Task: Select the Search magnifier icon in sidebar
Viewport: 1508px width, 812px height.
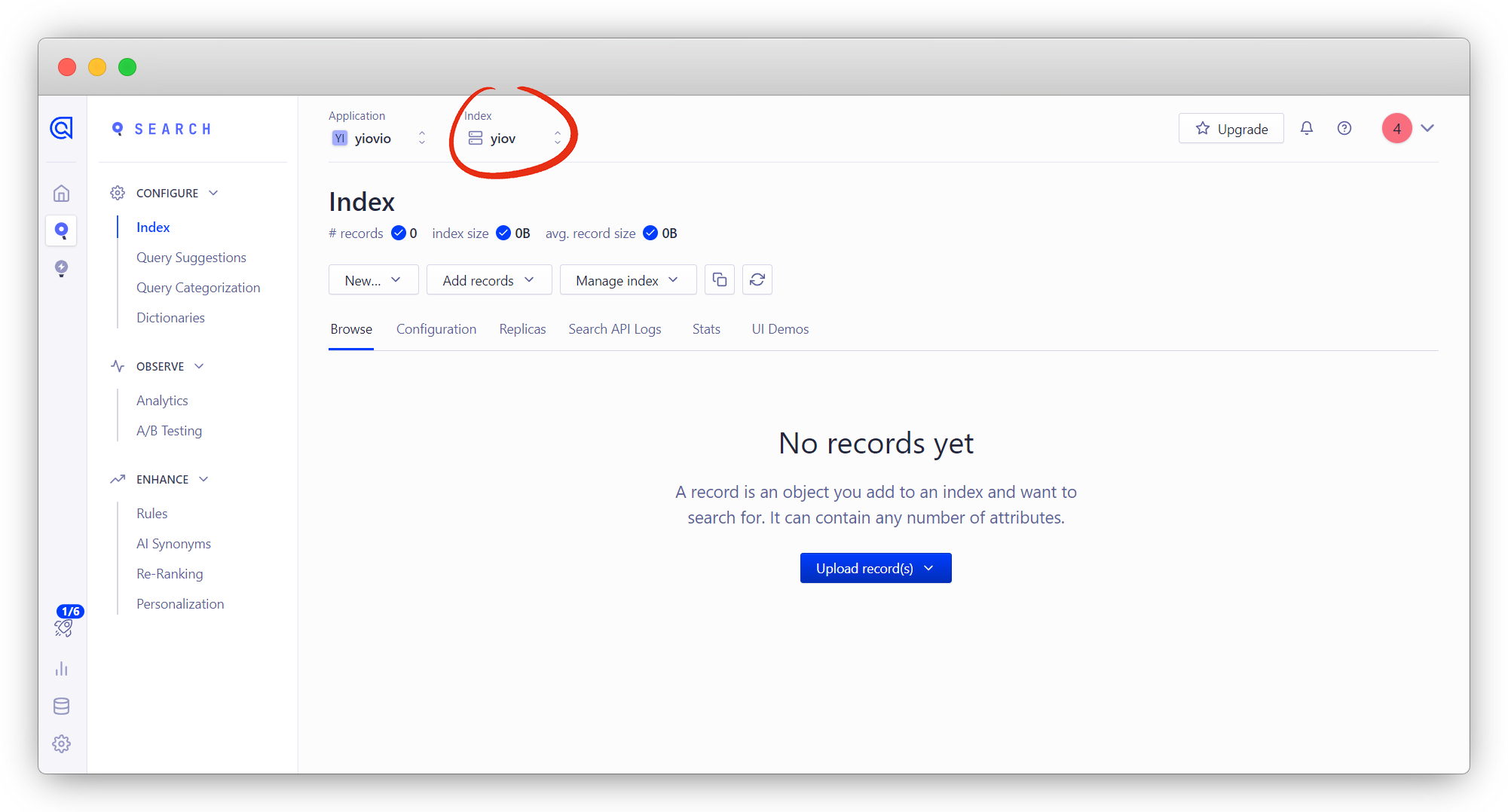Action: (62, 230)
